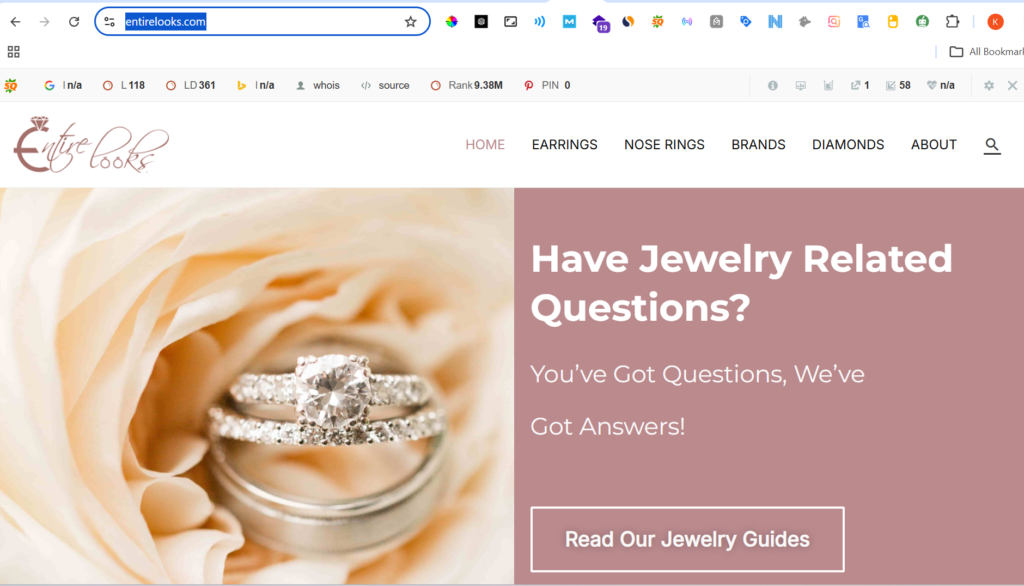Click the address bar URL field

point(261,22)
